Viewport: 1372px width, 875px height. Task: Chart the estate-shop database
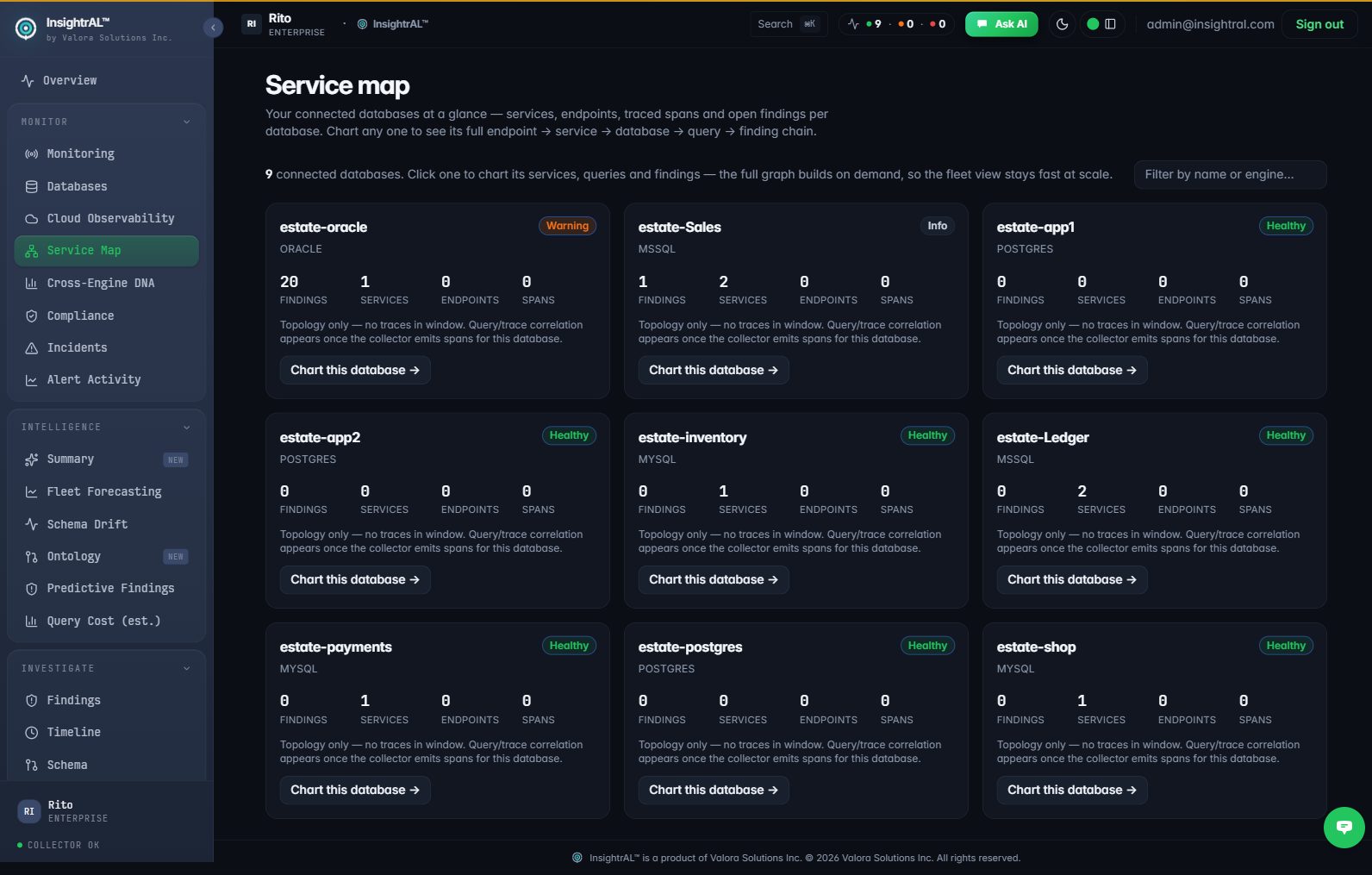[1072, 790]
